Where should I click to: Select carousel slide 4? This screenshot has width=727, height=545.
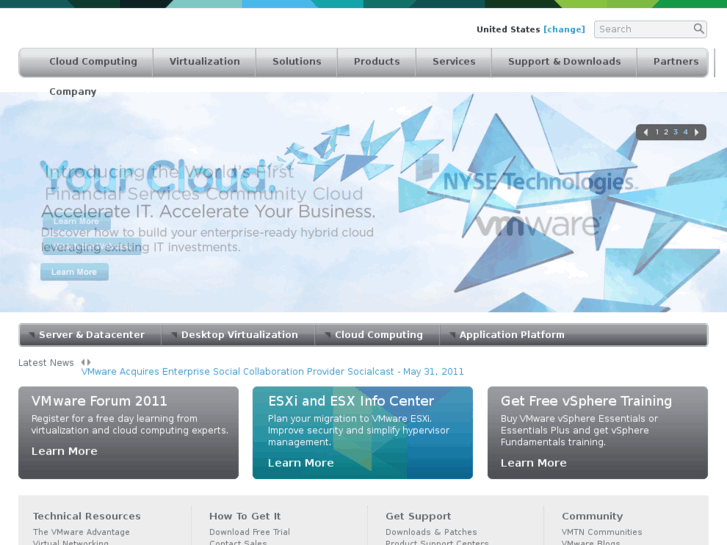[685, 132]
